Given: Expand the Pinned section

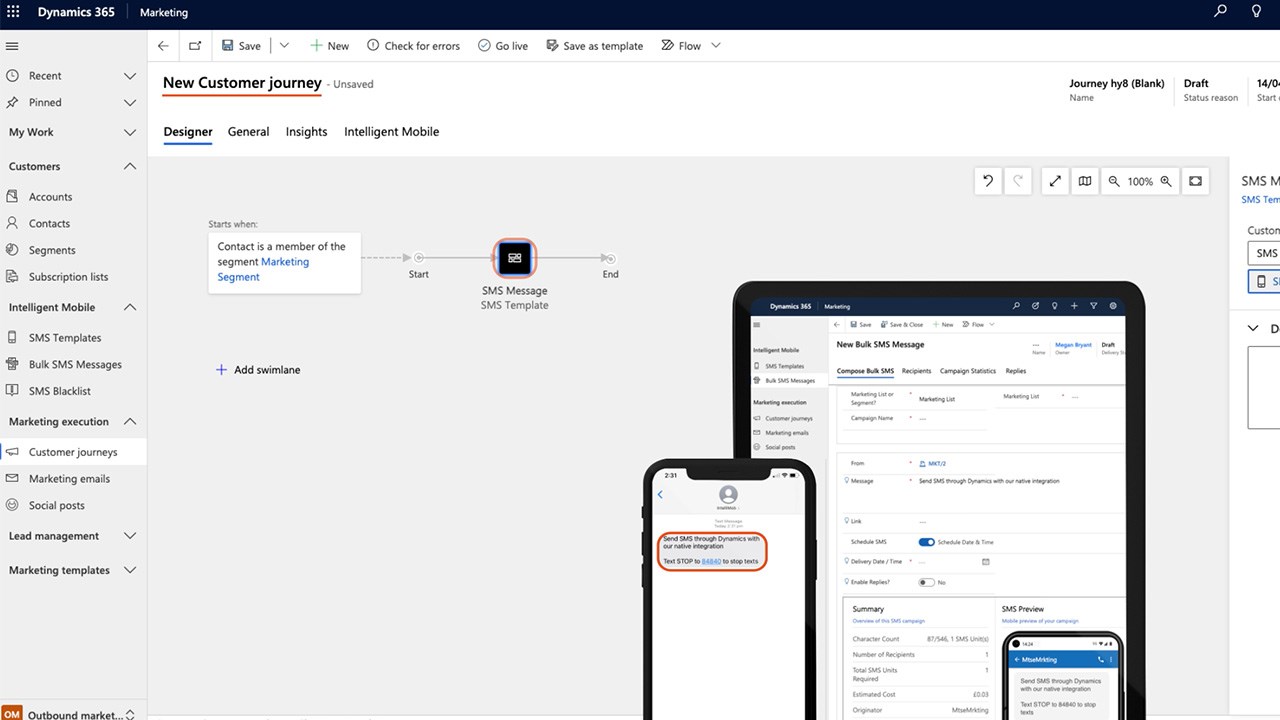Looking at the screenshot, I should [129, 103].
